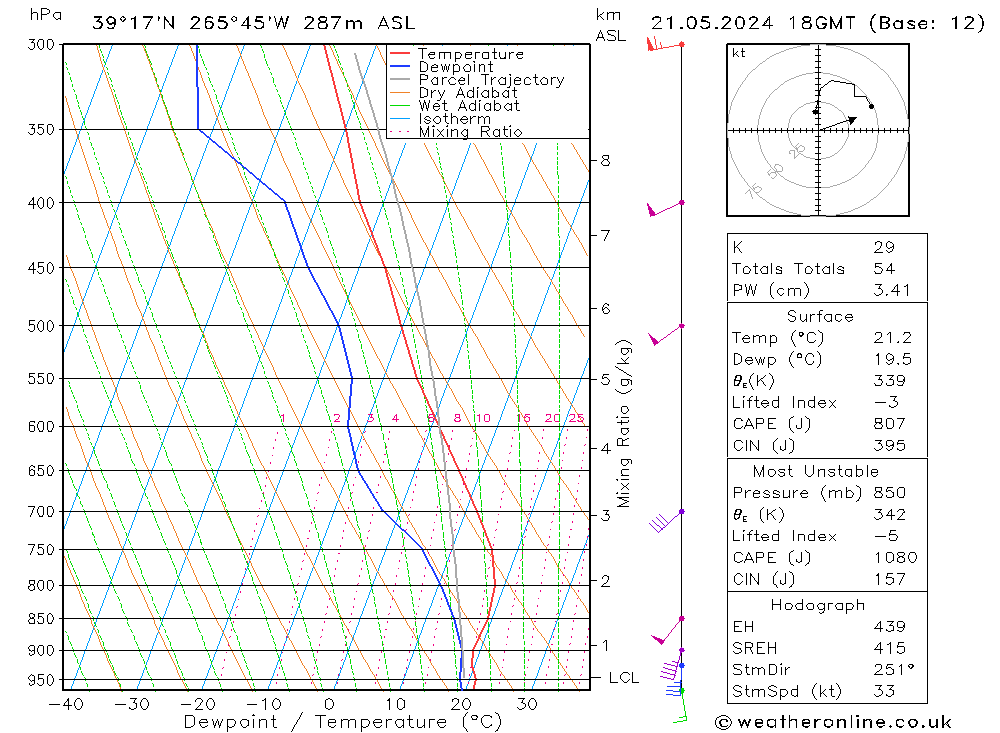
Task: Click the wind barb at 700 hPa
Action: point(666,521)
